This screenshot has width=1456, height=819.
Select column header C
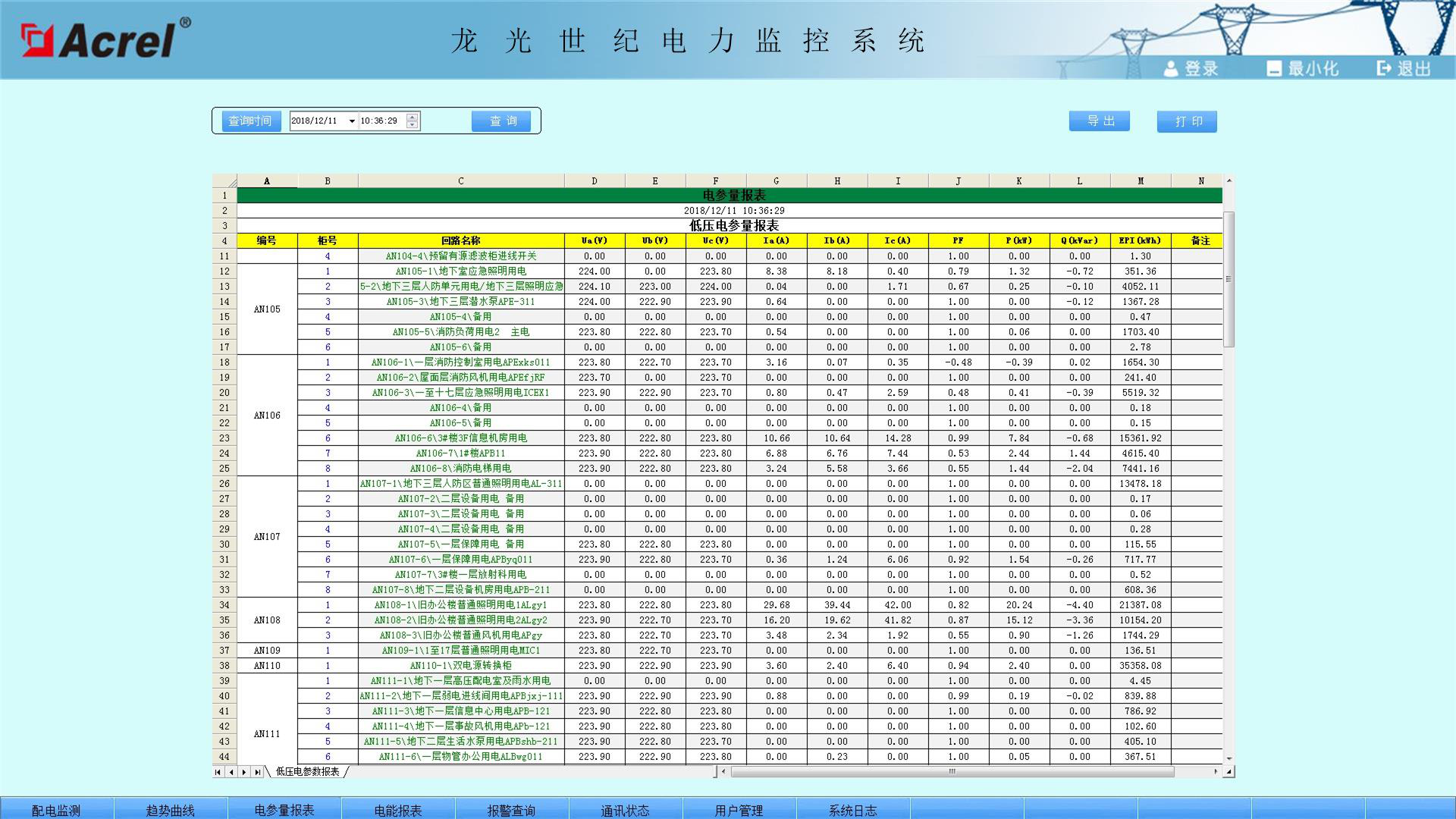click(461, 181)
